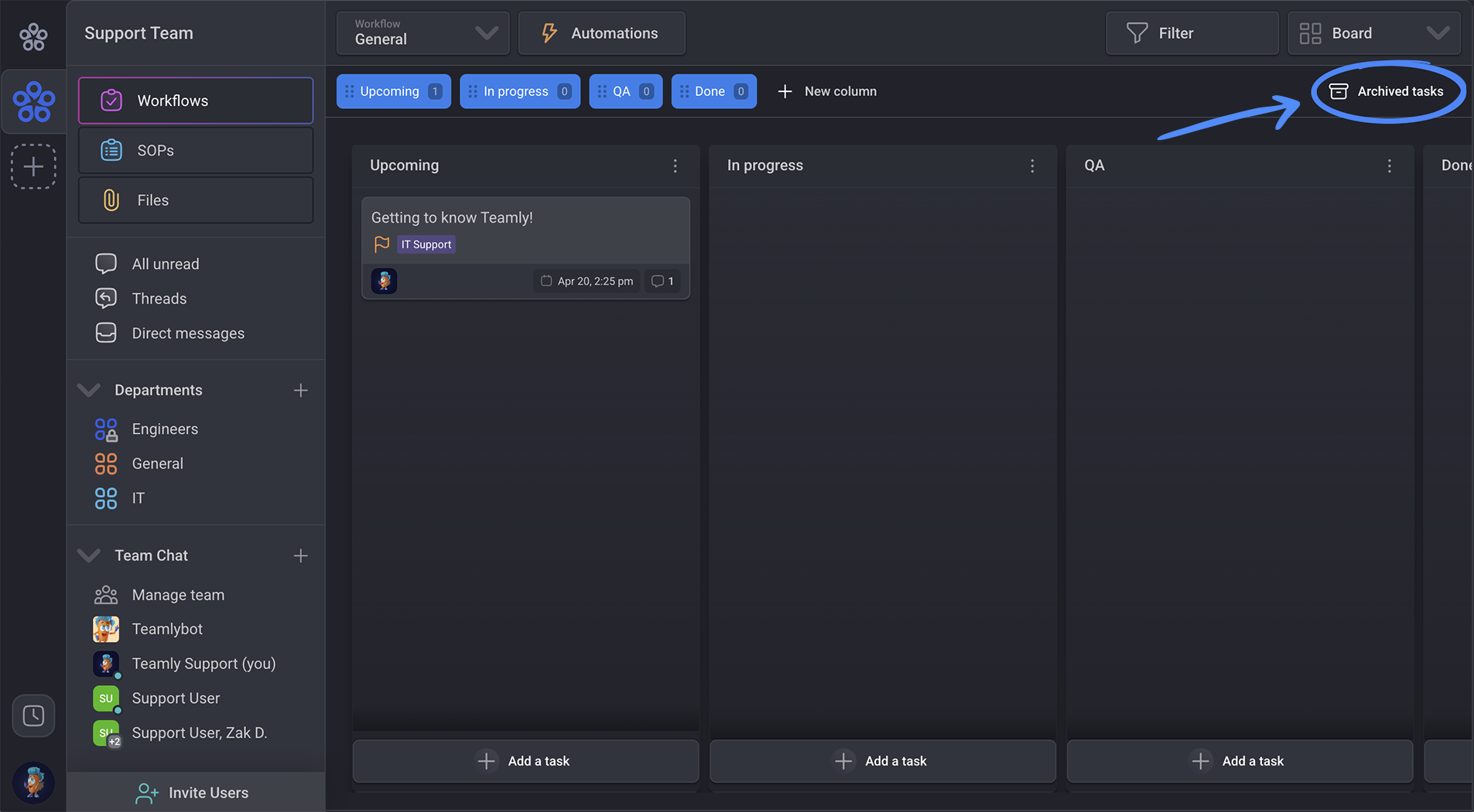This screenshot has height=812, width=1474.
Task: Add a New column
Action: 827,91
